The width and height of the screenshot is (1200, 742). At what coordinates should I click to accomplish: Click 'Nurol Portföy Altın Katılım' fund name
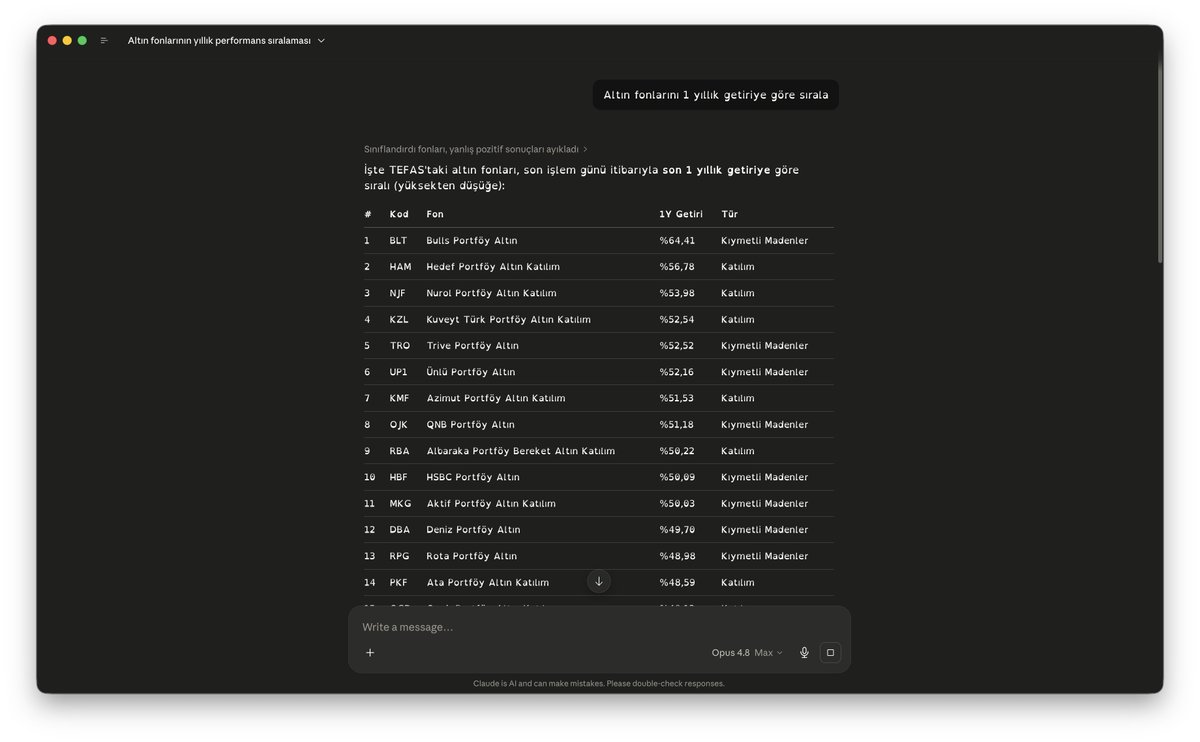[x=491, y=293]
